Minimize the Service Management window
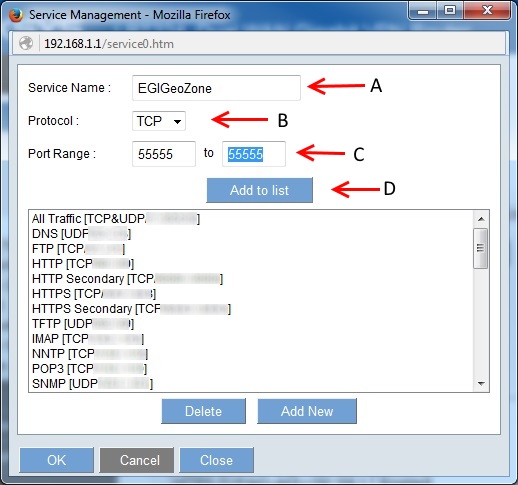This screenshot has height=485, width=518. point(423,11)
